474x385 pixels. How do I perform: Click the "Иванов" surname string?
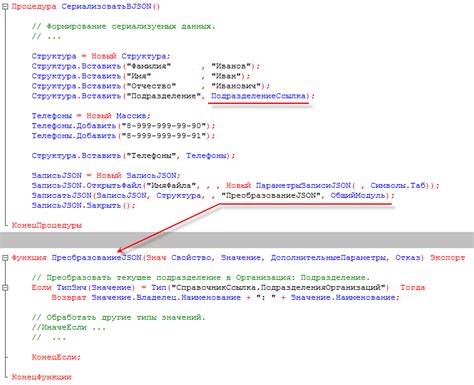point(231,66)
